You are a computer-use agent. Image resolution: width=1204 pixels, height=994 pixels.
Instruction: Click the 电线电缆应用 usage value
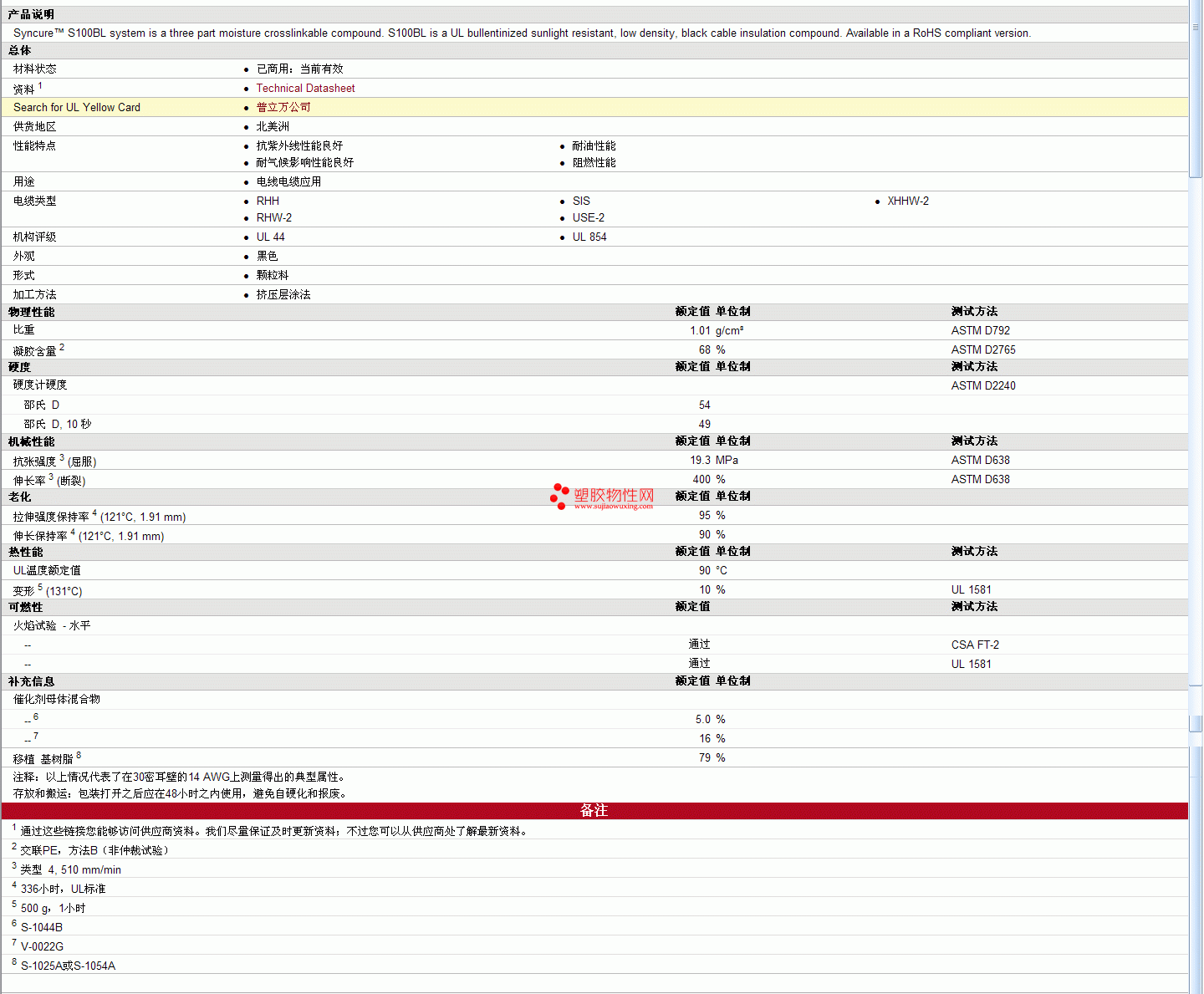point(288,181)
